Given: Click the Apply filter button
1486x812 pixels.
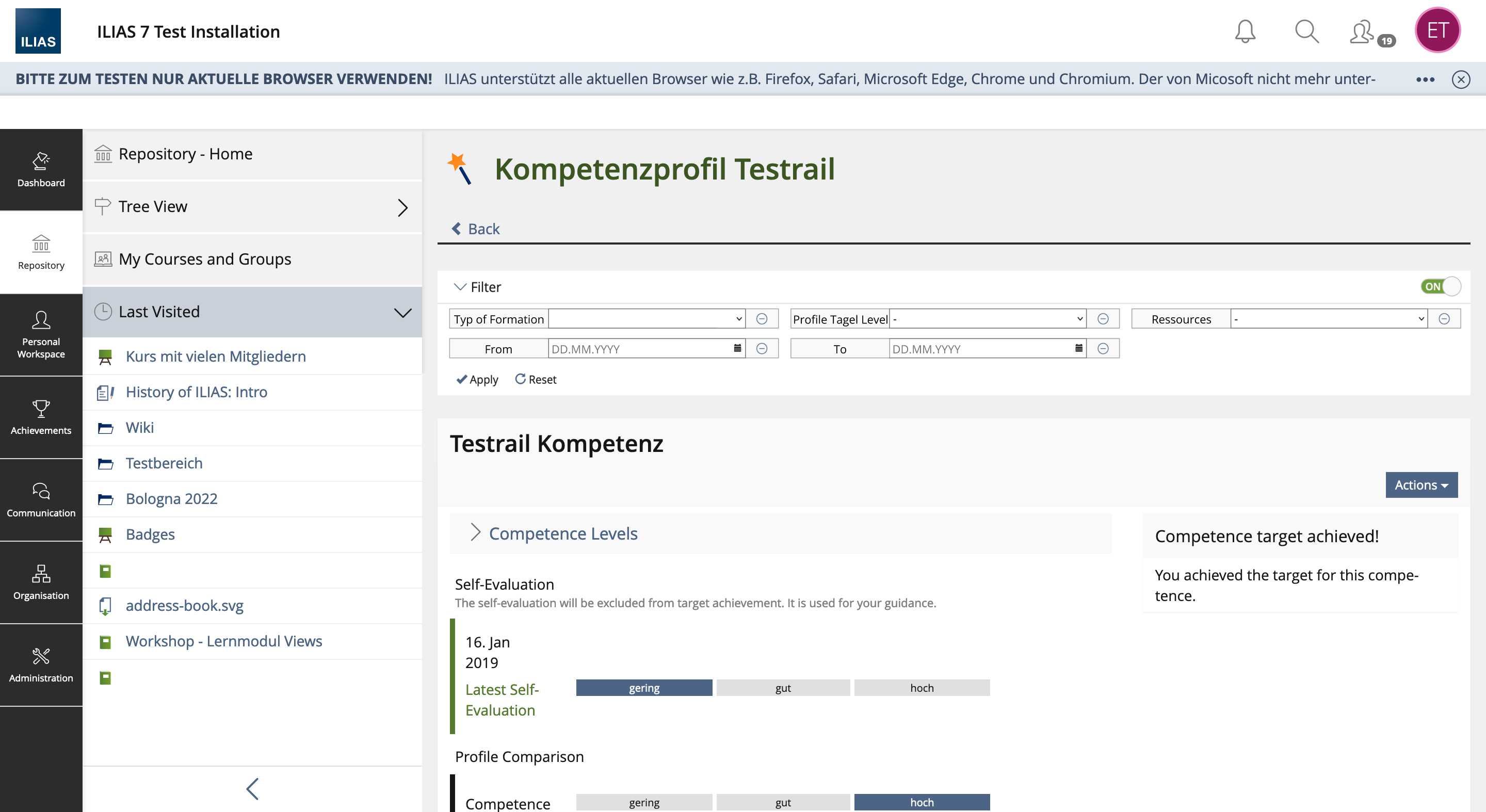Looking at the screenshot, I should [477, 380].
